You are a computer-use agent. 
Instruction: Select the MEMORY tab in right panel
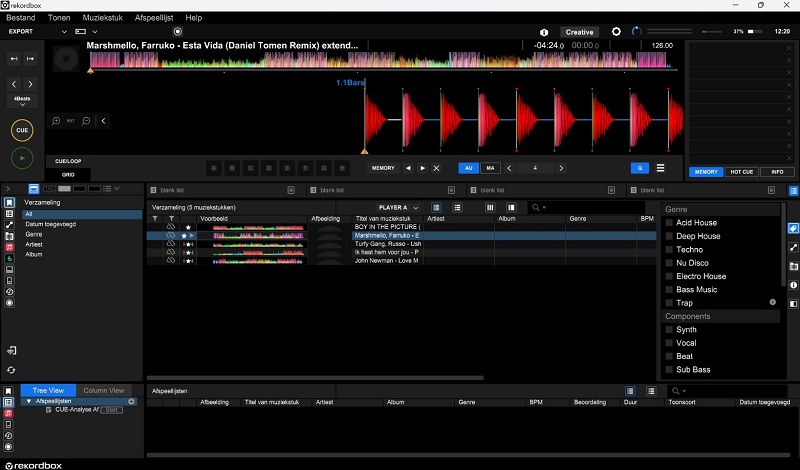[x=706, y=172]
